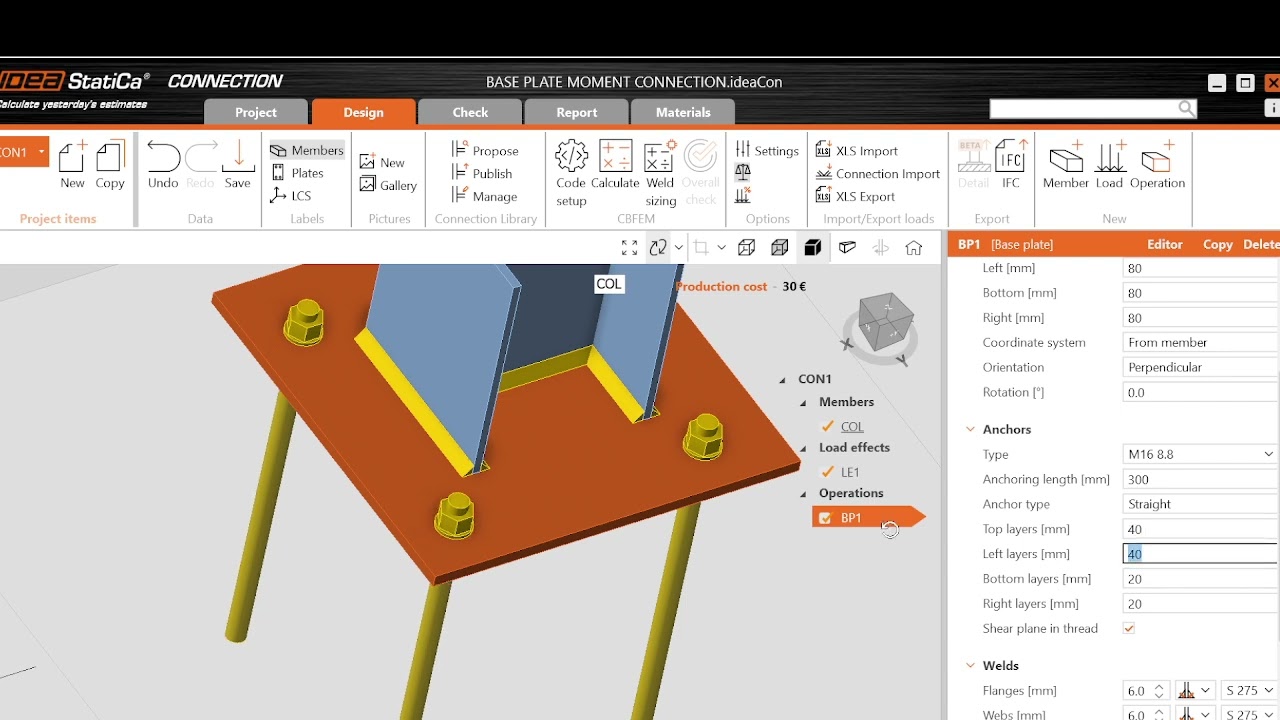The width and height of the screenshot is (1280, 720).
Task: Click the Top layers value field
Action: coord(1200,529)
